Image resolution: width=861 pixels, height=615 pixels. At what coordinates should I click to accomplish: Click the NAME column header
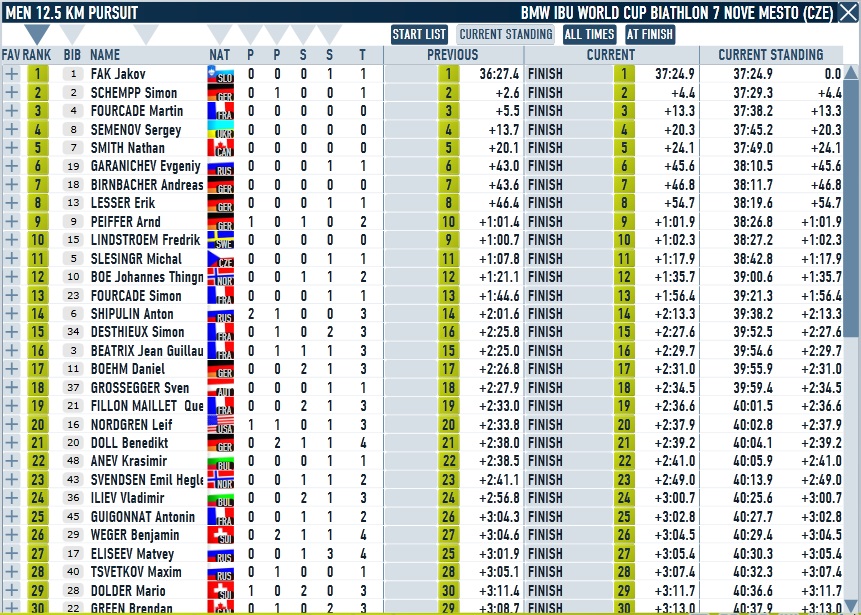point(105,55)
